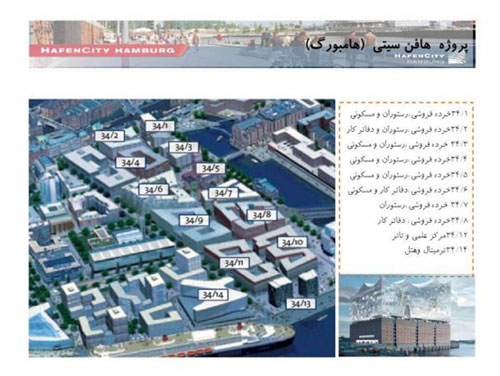Click the 34/9 building label
Screen dimensions: 500x376
194,220
